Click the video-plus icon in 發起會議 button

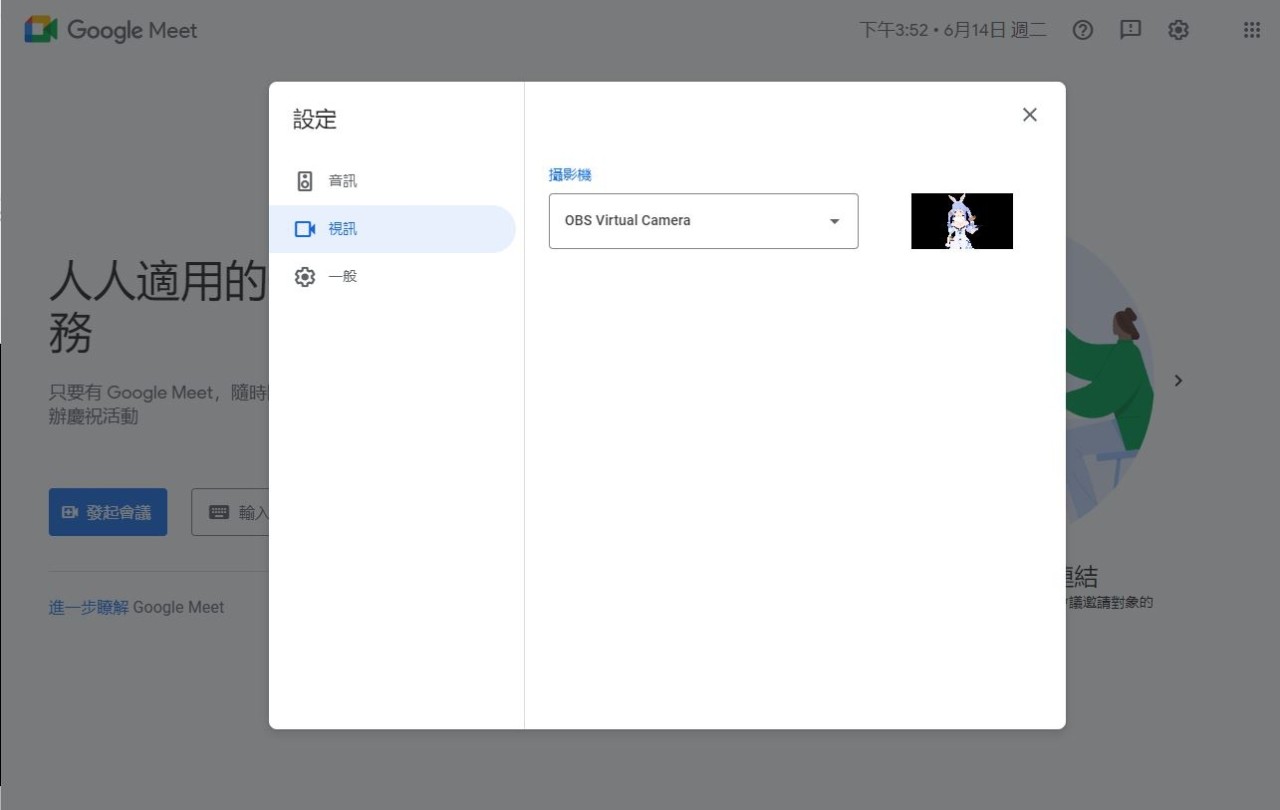tap(70, 512)
